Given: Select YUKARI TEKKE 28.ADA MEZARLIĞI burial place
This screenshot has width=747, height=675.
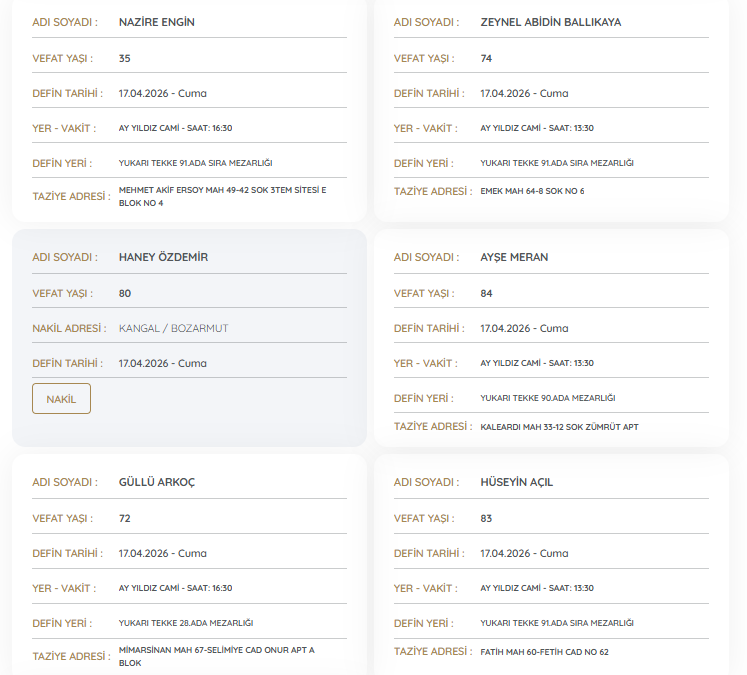Looking at the screenshot, I should [186, 623].
